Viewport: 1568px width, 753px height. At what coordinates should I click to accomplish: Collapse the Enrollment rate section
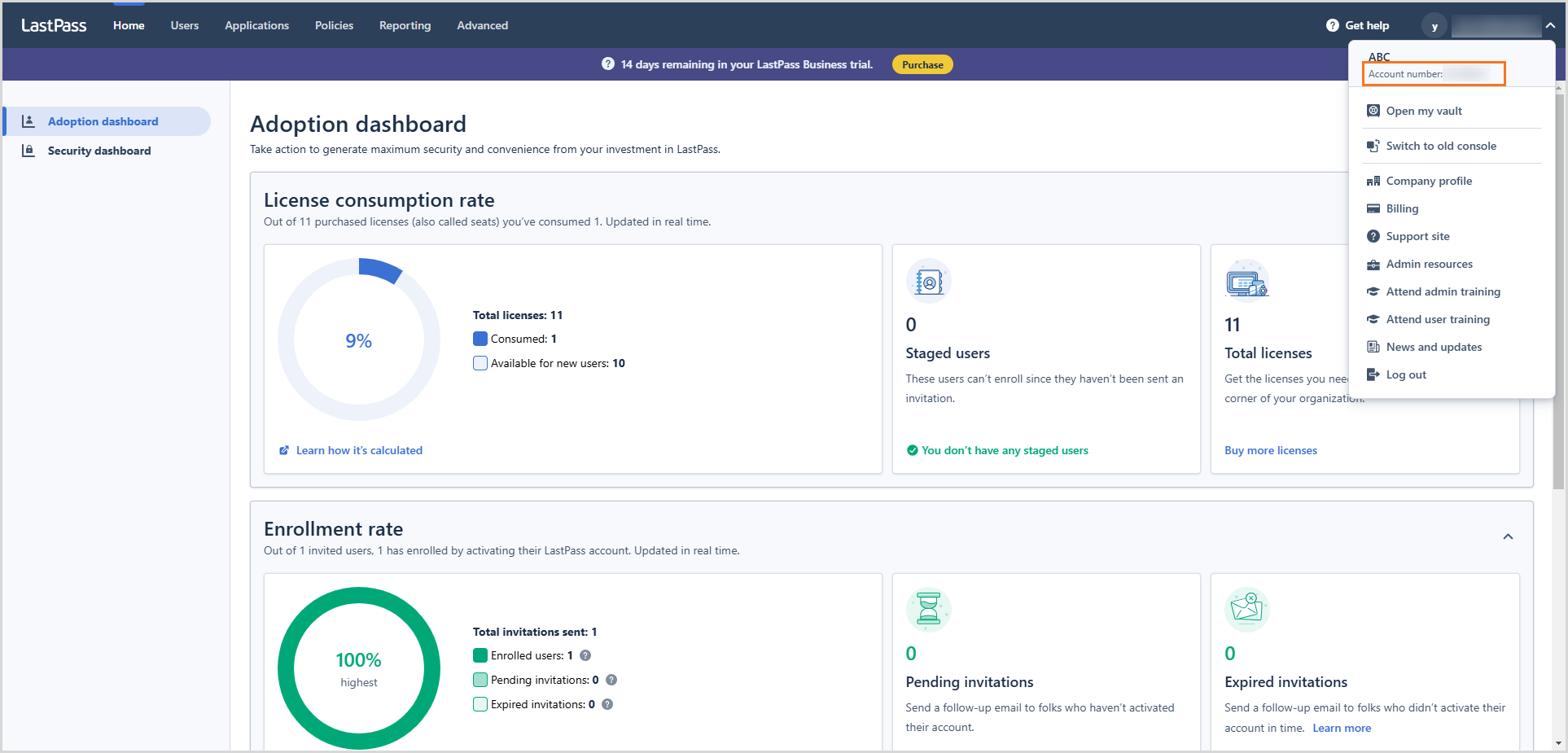click(x=1508, y=536)
